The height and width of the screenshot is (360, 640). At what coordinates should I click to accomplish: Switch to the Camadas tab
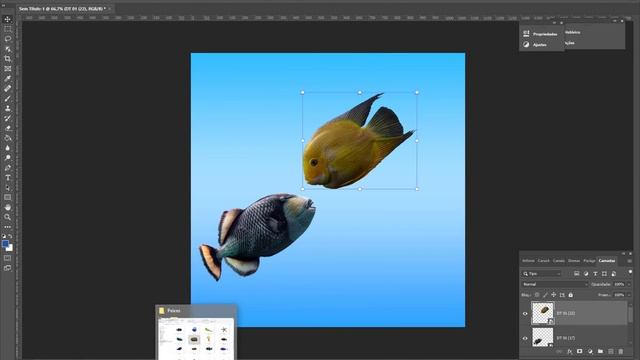pyautogui.click(x=607, y=260)
